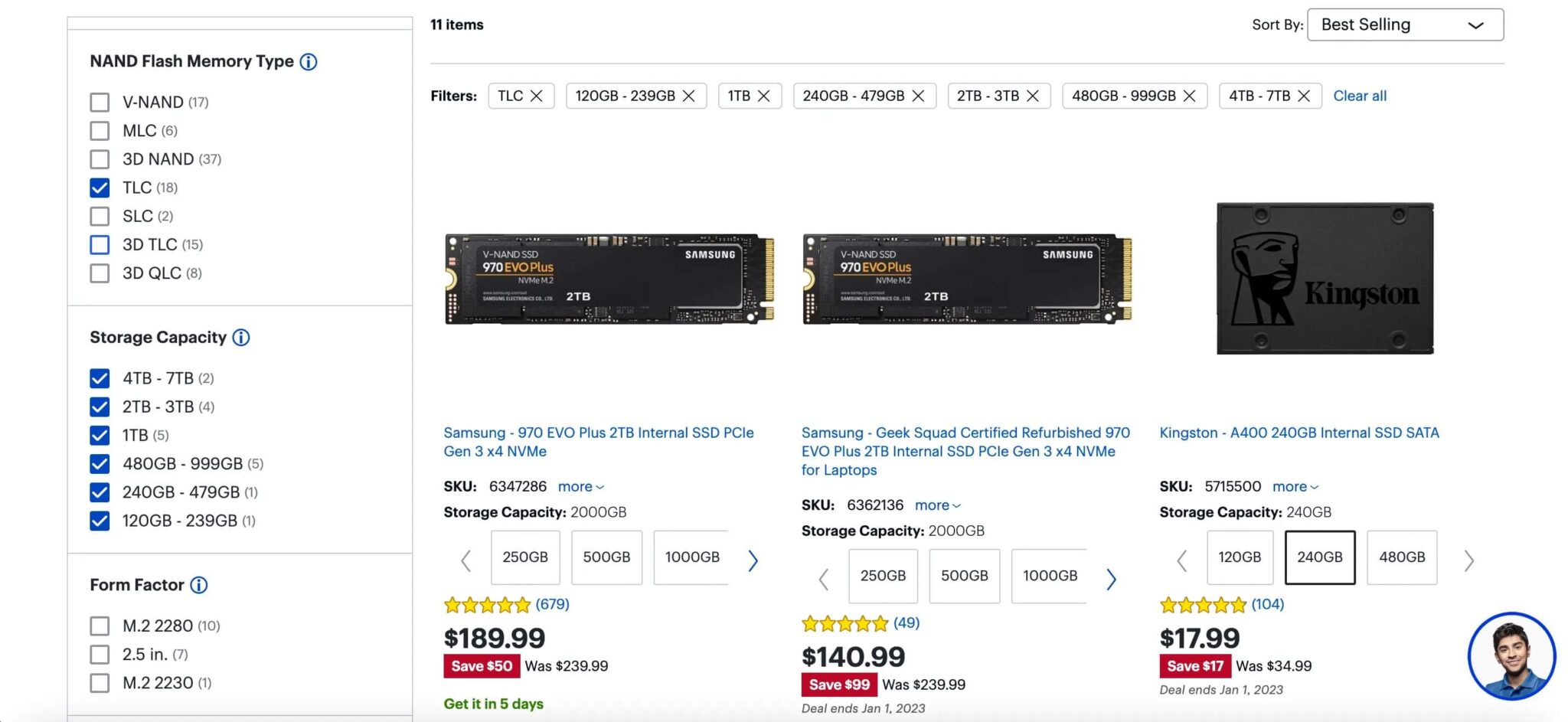Remove the 120GB - 239GB filter chip
The height and width of the screenshot is (722, 1568).
click(688, 96)
